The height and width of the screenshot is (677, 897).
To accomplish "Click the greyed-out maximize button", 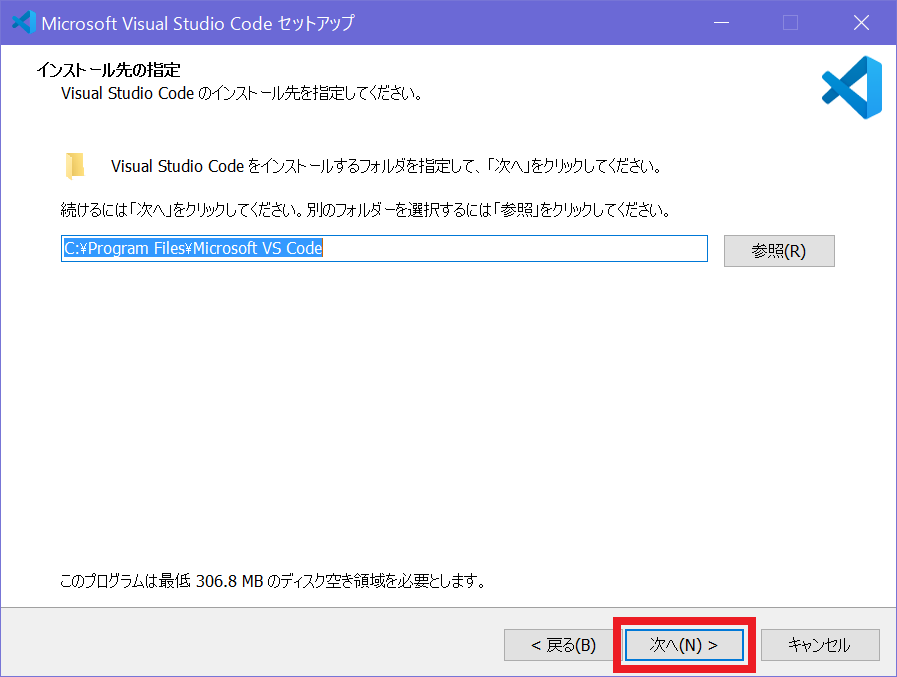I will click(x=790, y=22).
